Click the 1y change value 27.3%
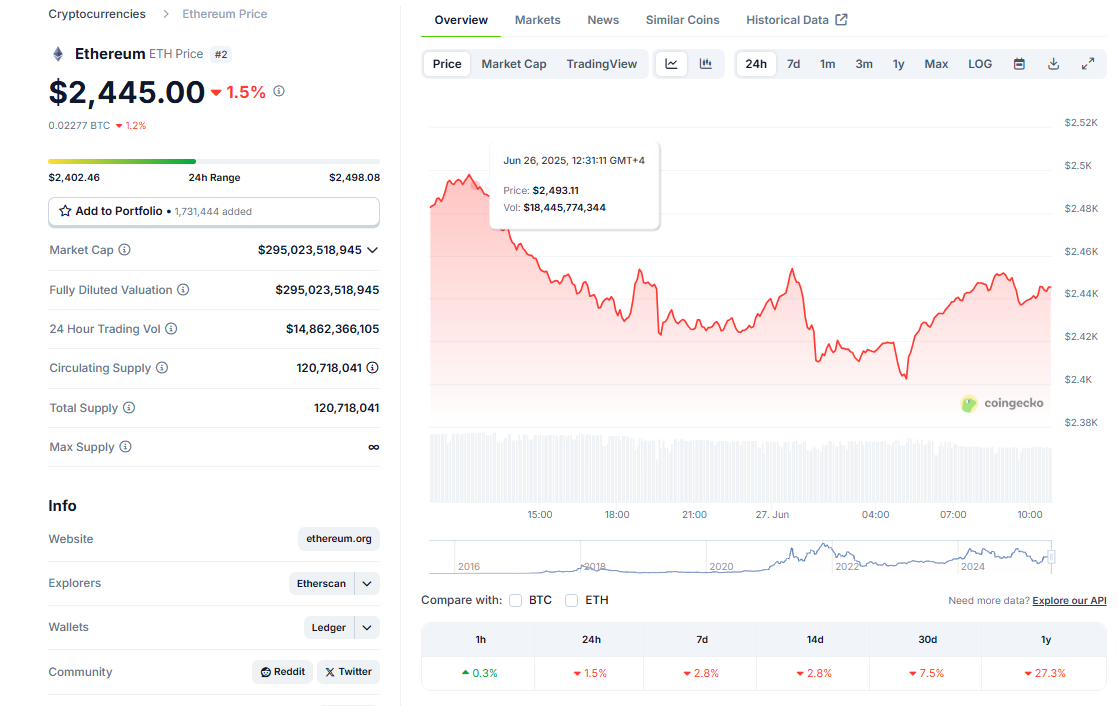 1045,673
